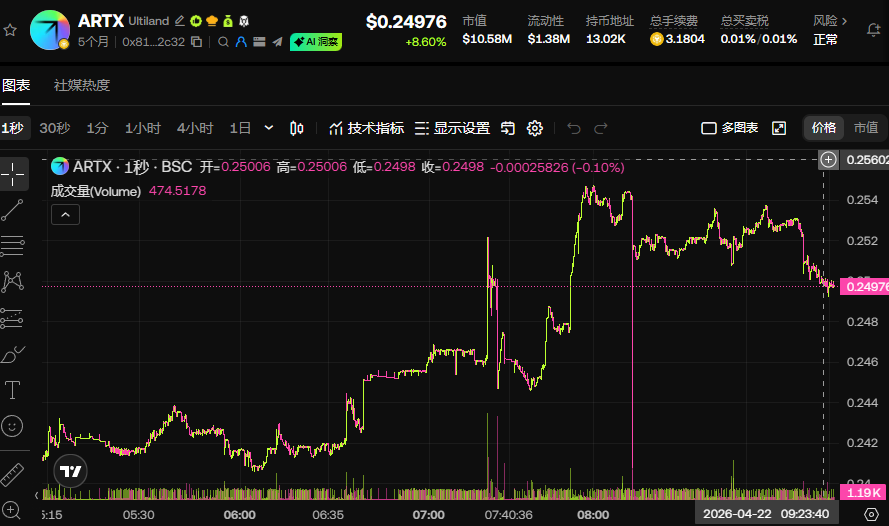
Task: Click the magnifier icon beside the address
Action: point(223,42)
